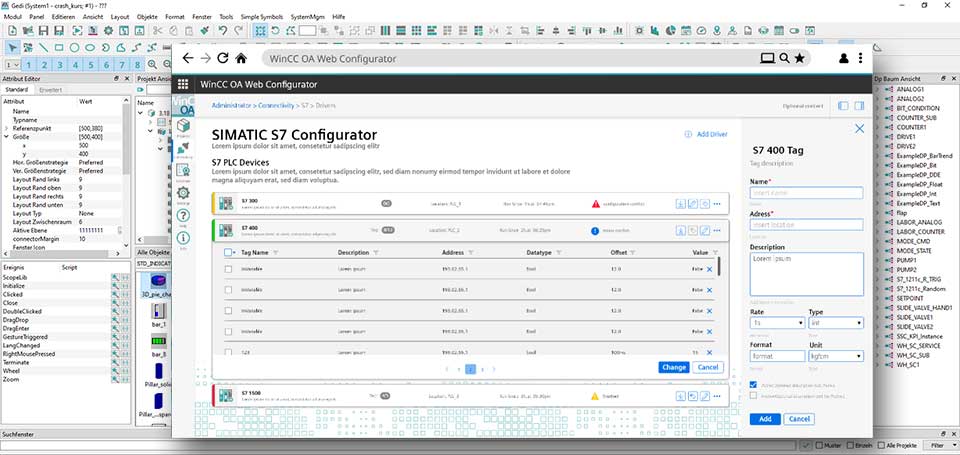Pick the ellipse drawing tool
The image size is (960, 455).
[90, 47]
